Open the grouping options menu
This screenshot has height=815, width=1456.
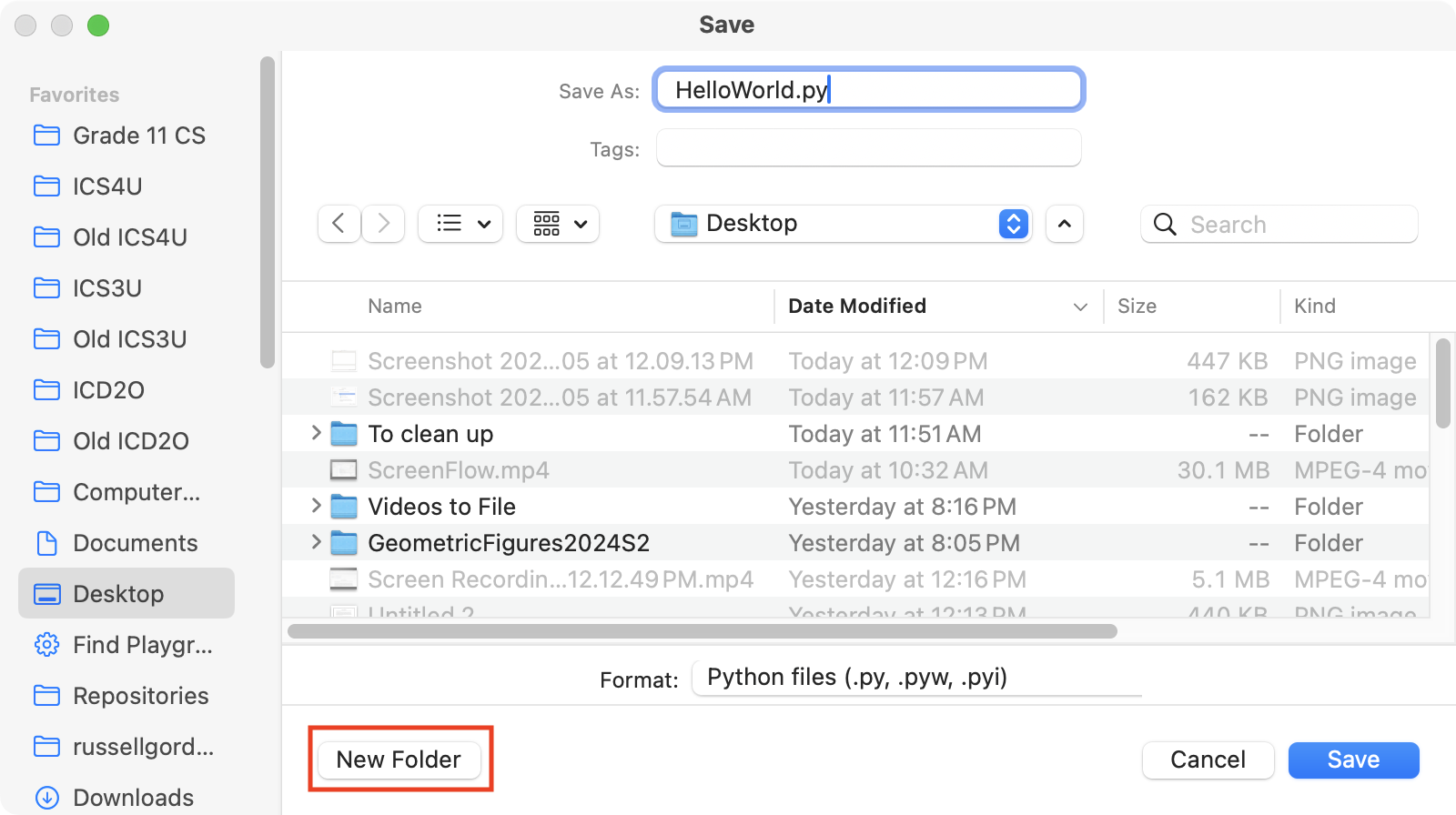pyautogui.click(x=558, y=224)
